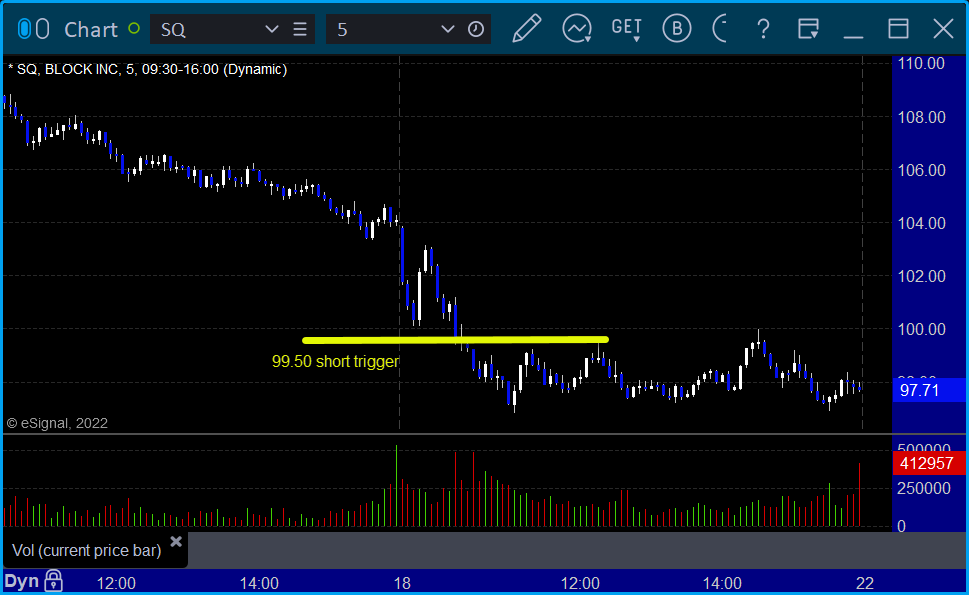Click the 100.00 price axis label
Viewport: 969px width, 595px height.
click(921, 330)
